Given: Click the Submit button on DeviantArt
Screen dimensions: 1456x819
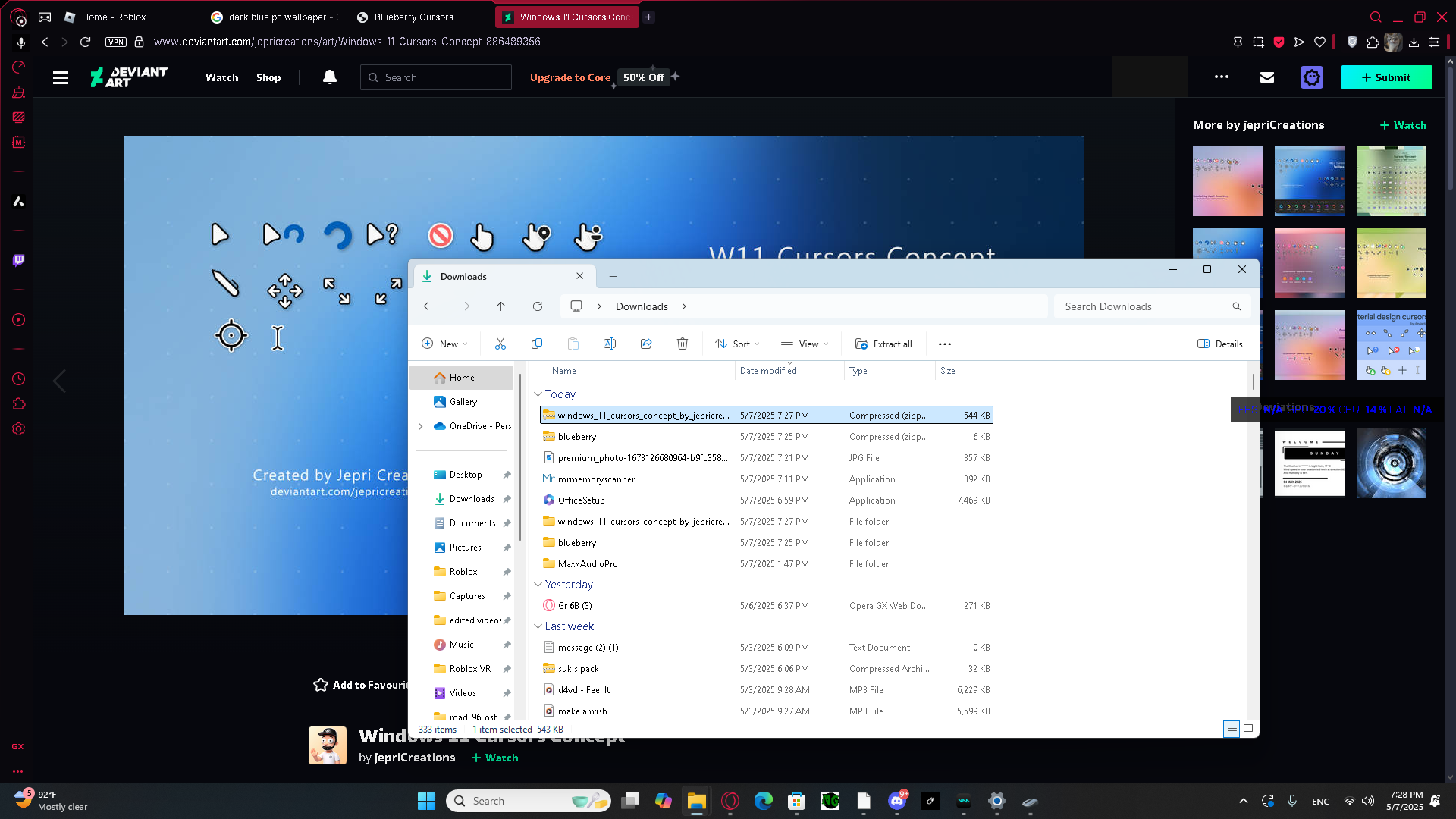Looking at the screenshot, I should coord(1386,77).
